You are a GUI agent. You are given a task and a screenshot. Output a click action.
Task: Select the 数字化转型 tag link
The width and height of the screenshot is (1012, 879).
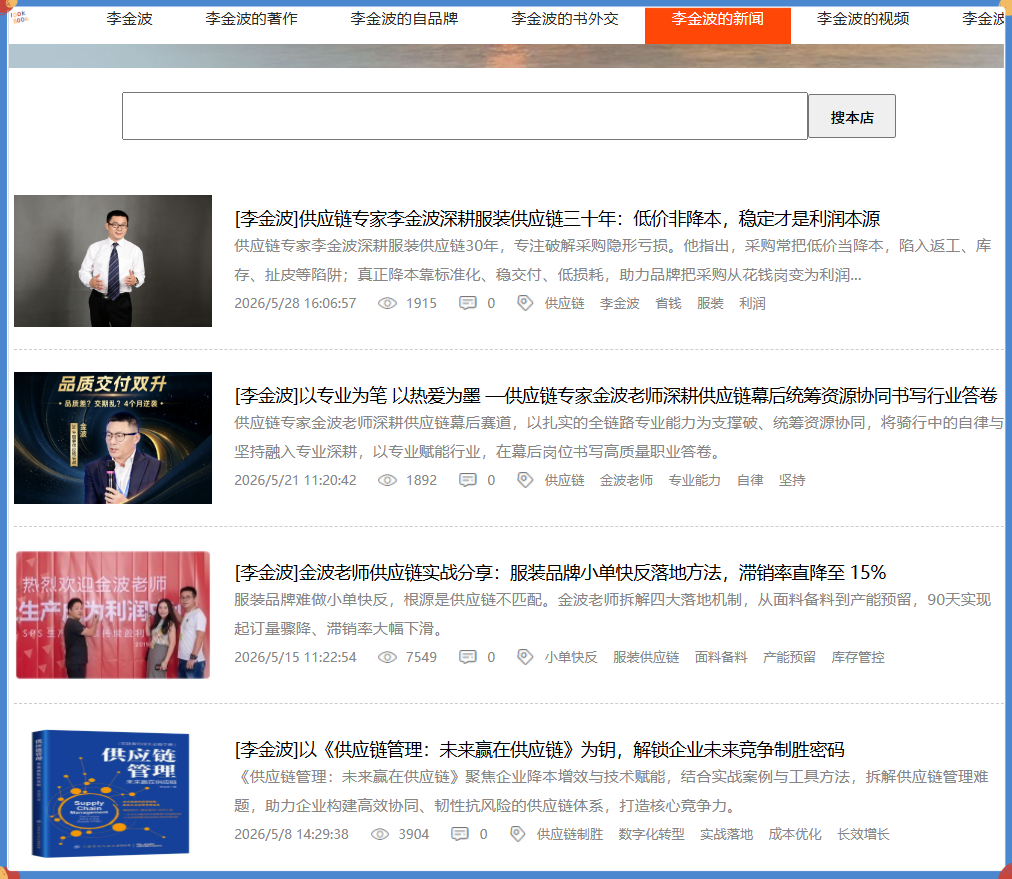click(651, 834)
